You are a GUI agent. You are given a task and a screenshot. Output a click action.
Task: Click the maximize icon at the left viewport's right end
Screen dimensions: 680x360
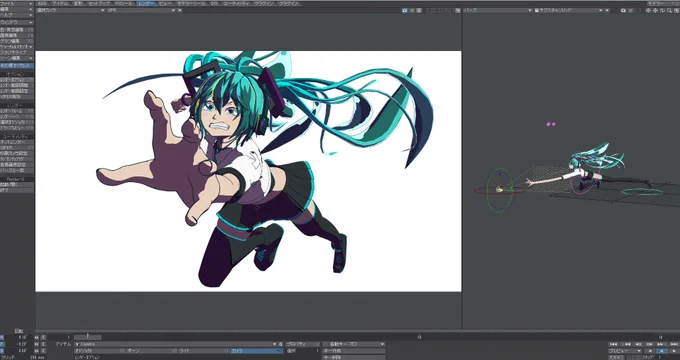pos(458,10)
